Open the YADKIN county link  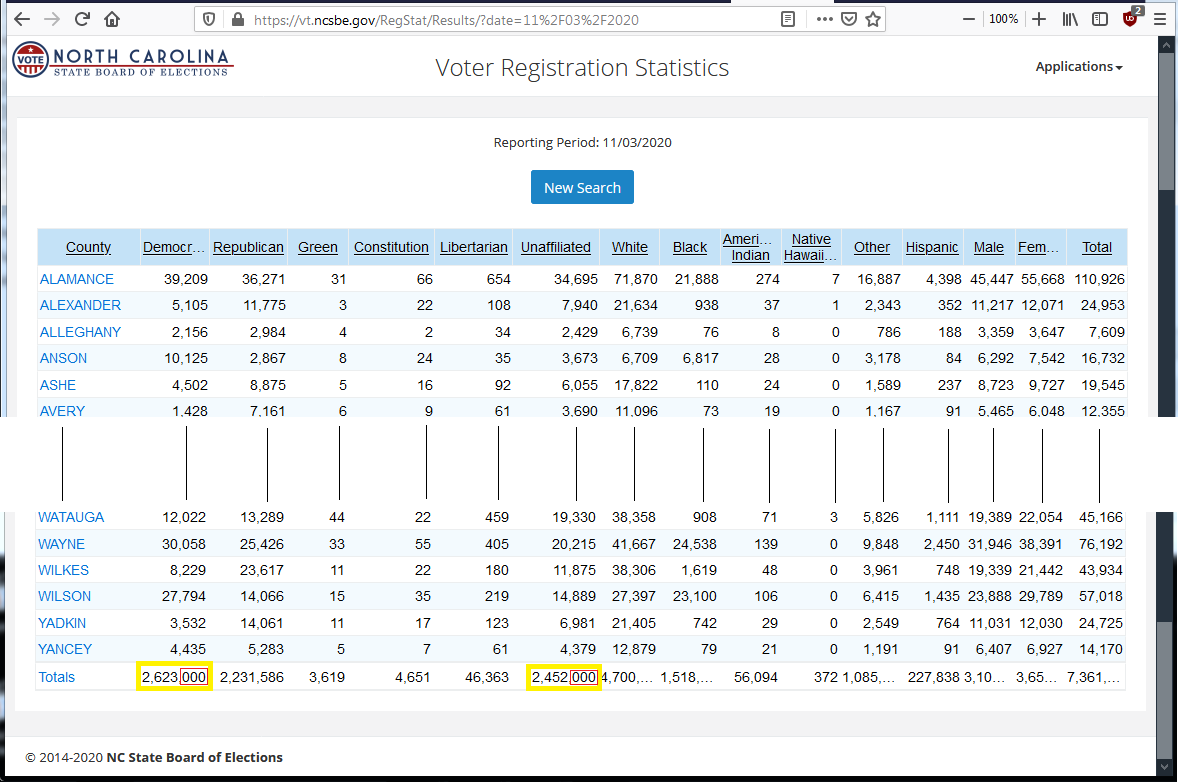(x=62, y=623)
